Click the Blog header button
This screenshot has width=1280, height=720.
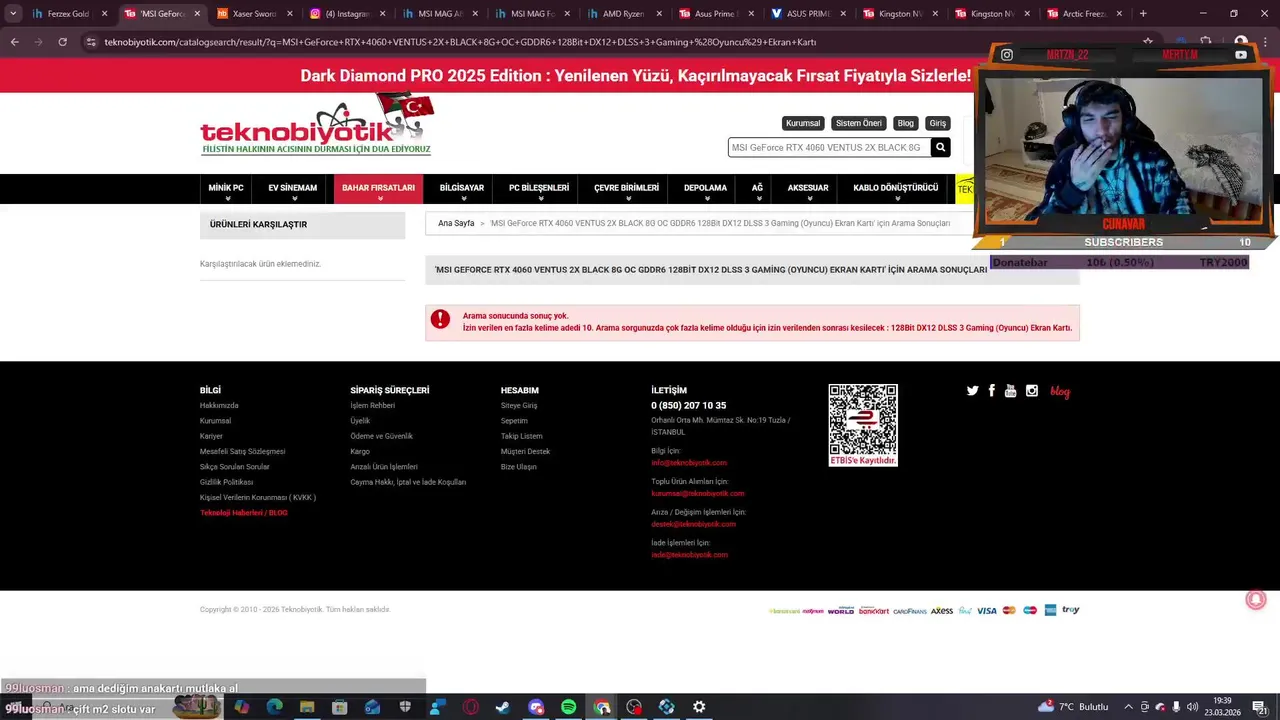click(906, 123)
